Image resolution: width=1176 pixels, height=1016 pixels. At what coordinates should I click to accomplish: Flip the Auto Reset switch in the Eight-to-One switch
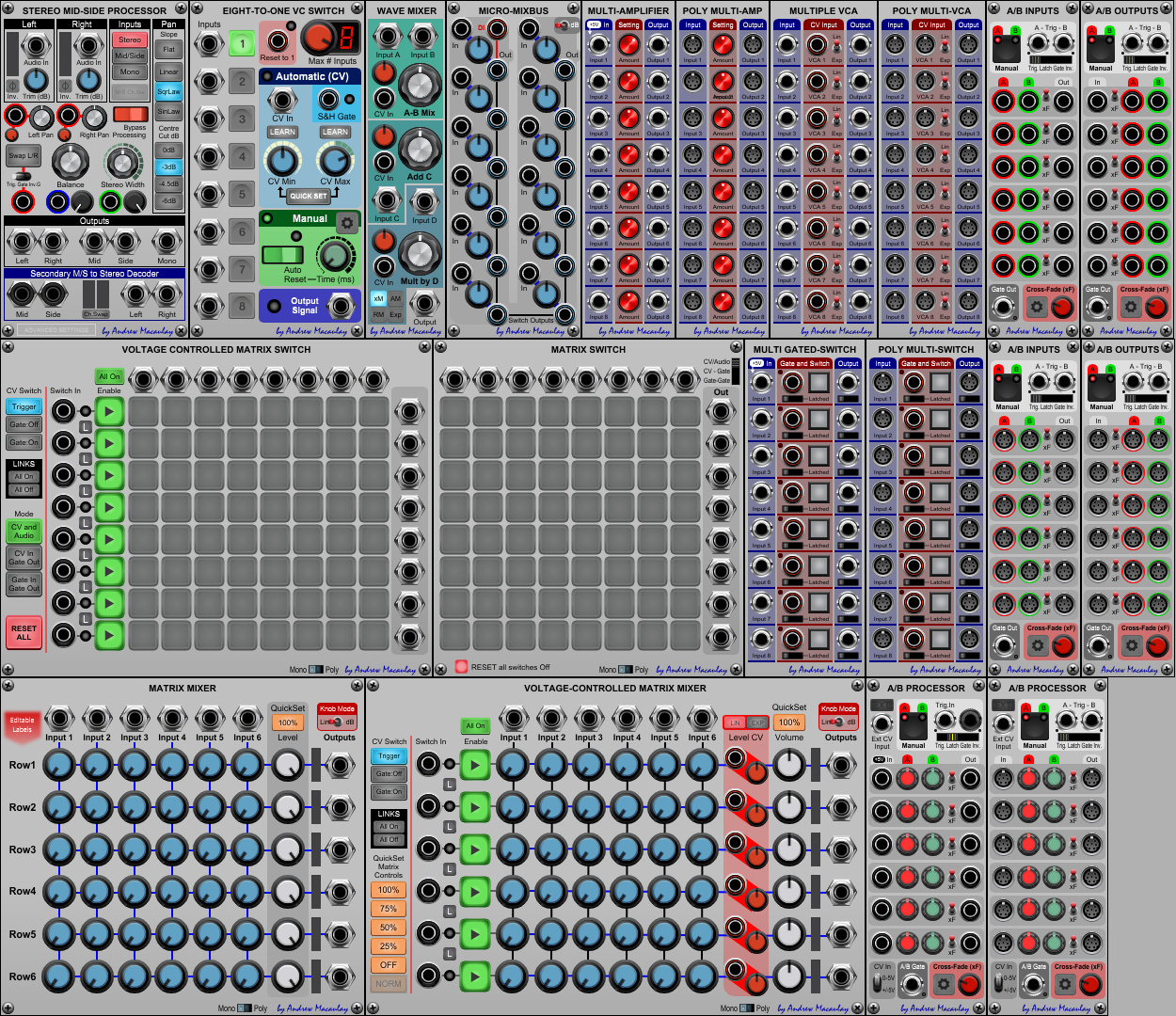(282, 256)
